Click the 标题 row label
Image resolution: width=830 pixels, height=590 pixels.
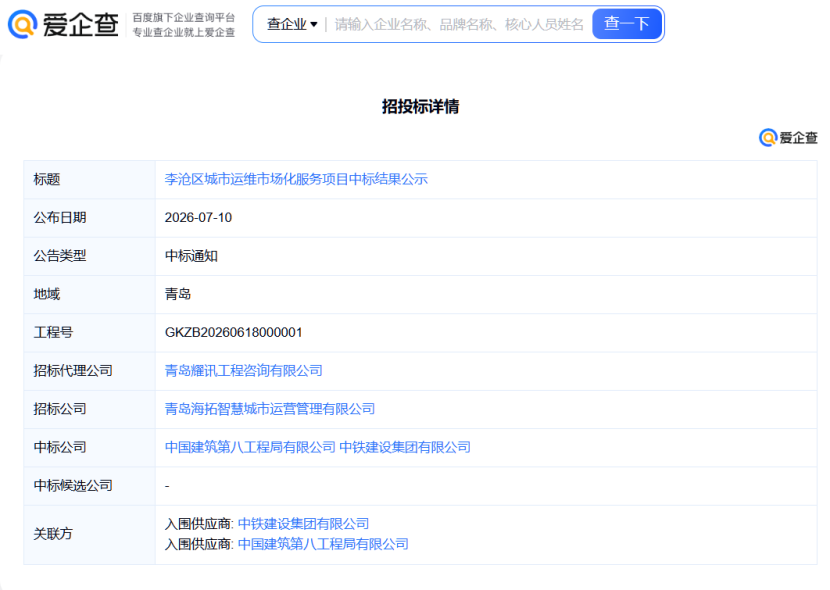(x=47, y=179)
